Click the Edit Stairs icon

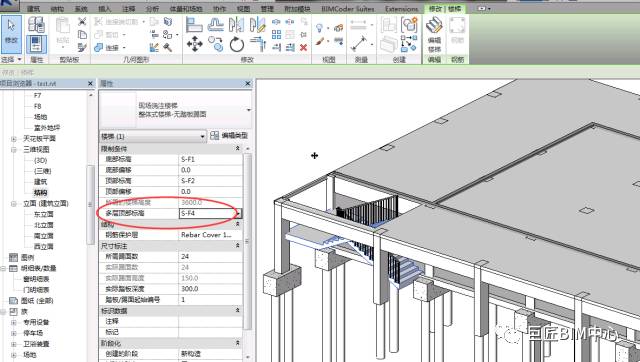pyautogui.click(x=434, y=32)
